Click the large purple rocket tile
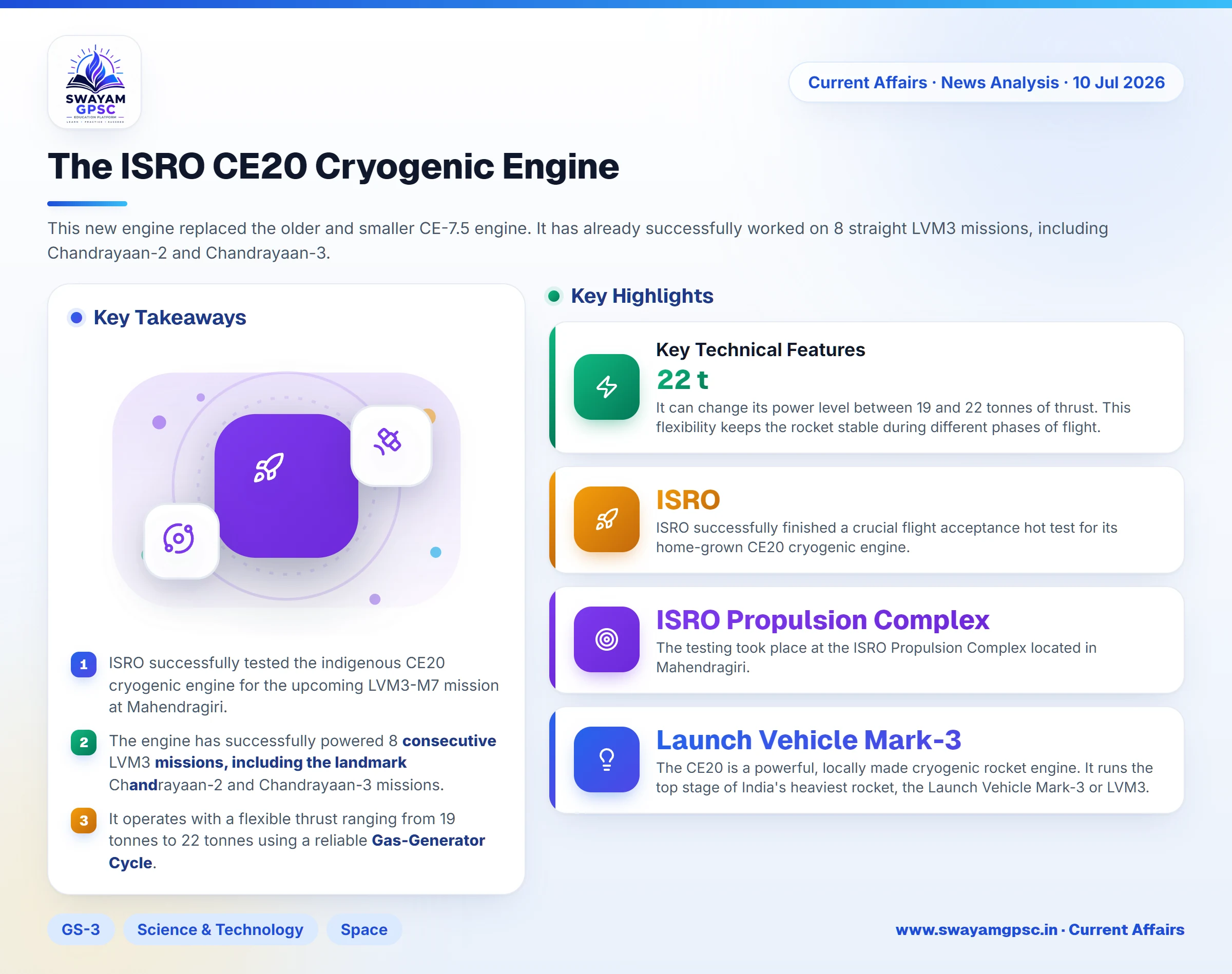Screen dimensions: 1232x974 286,486
